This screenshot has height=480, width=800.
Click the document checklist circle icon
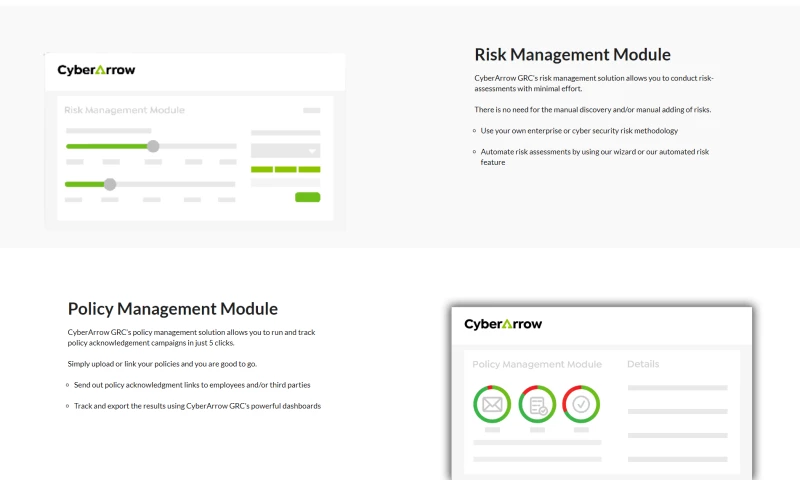(x=537, y=405)
